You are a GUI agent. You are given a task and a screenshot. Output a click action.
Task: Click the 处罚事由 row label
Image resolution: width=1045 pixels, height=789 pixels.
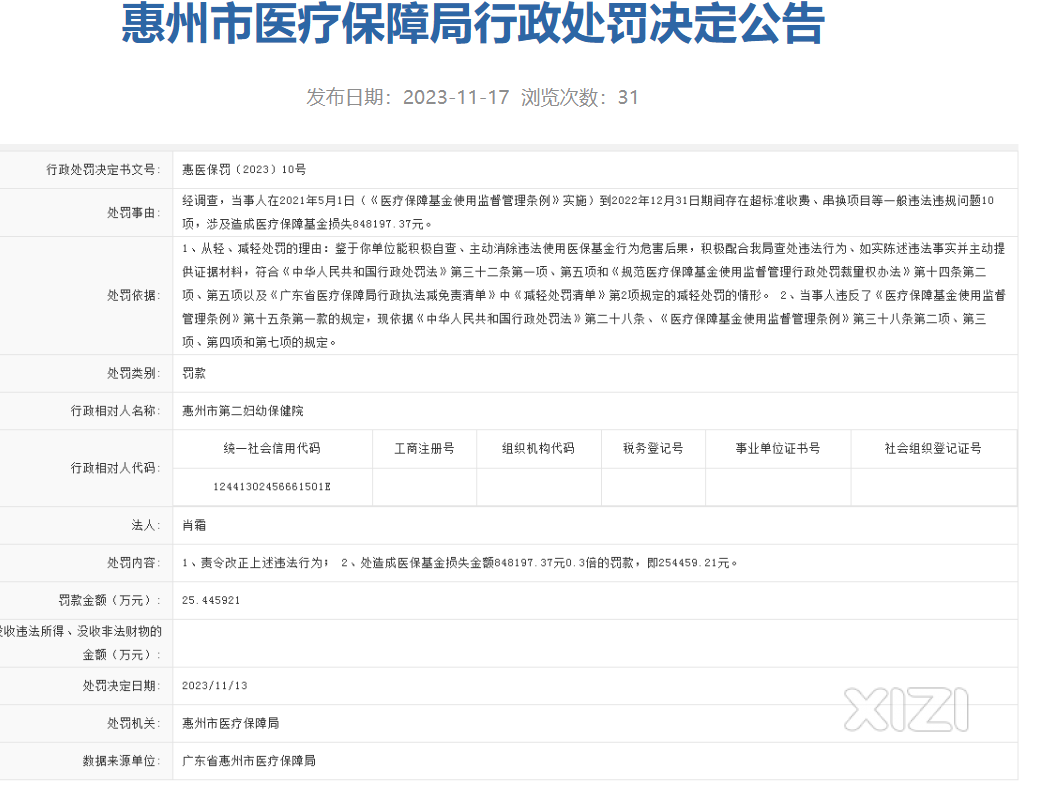pos(133,213)
